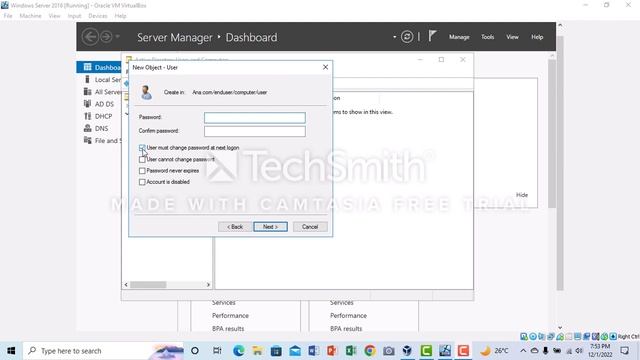Screen dimensions: 640x360
Task: Open the VirtualBox File menu
Action: (x=8, y=16)
